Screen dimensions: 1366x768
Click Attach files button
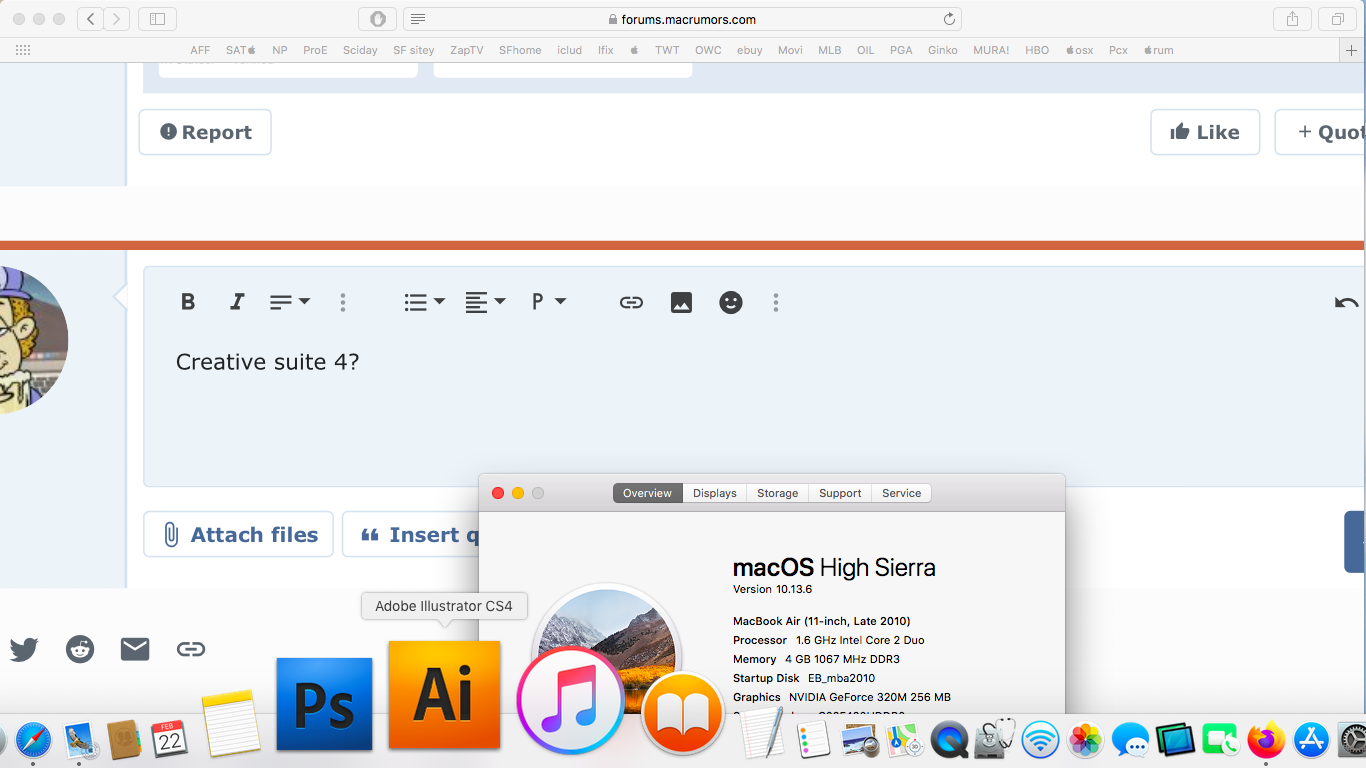238,535
